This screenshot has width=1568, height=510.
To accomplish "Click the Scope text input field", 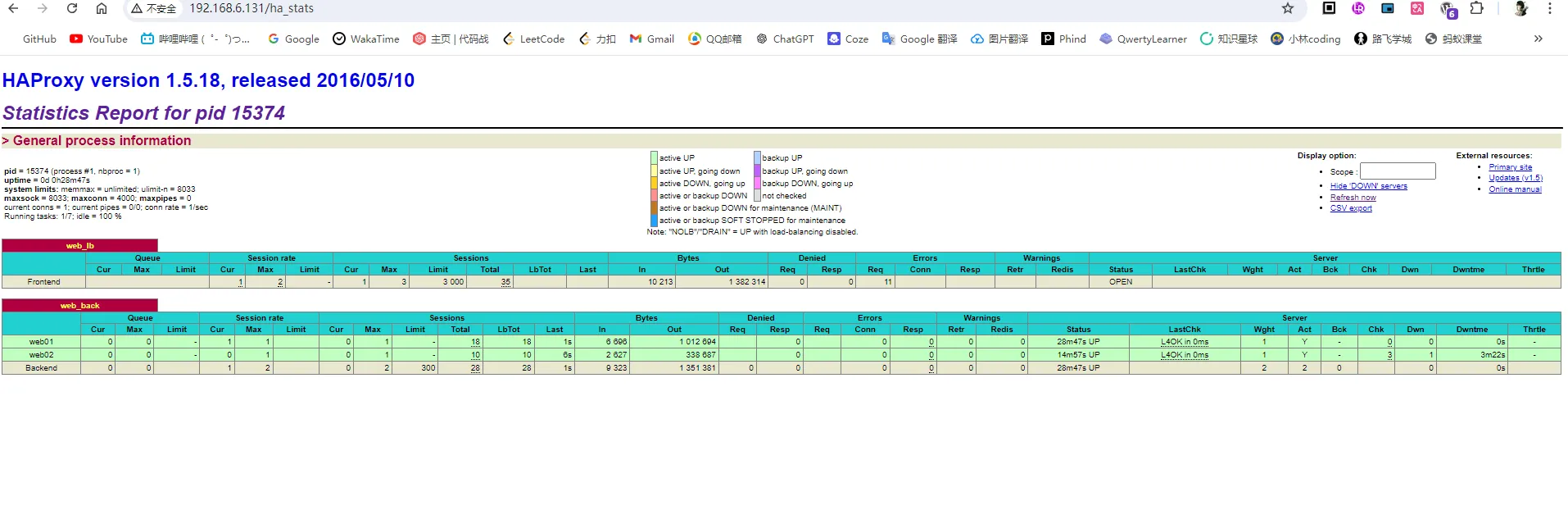I will (1398, 171).
